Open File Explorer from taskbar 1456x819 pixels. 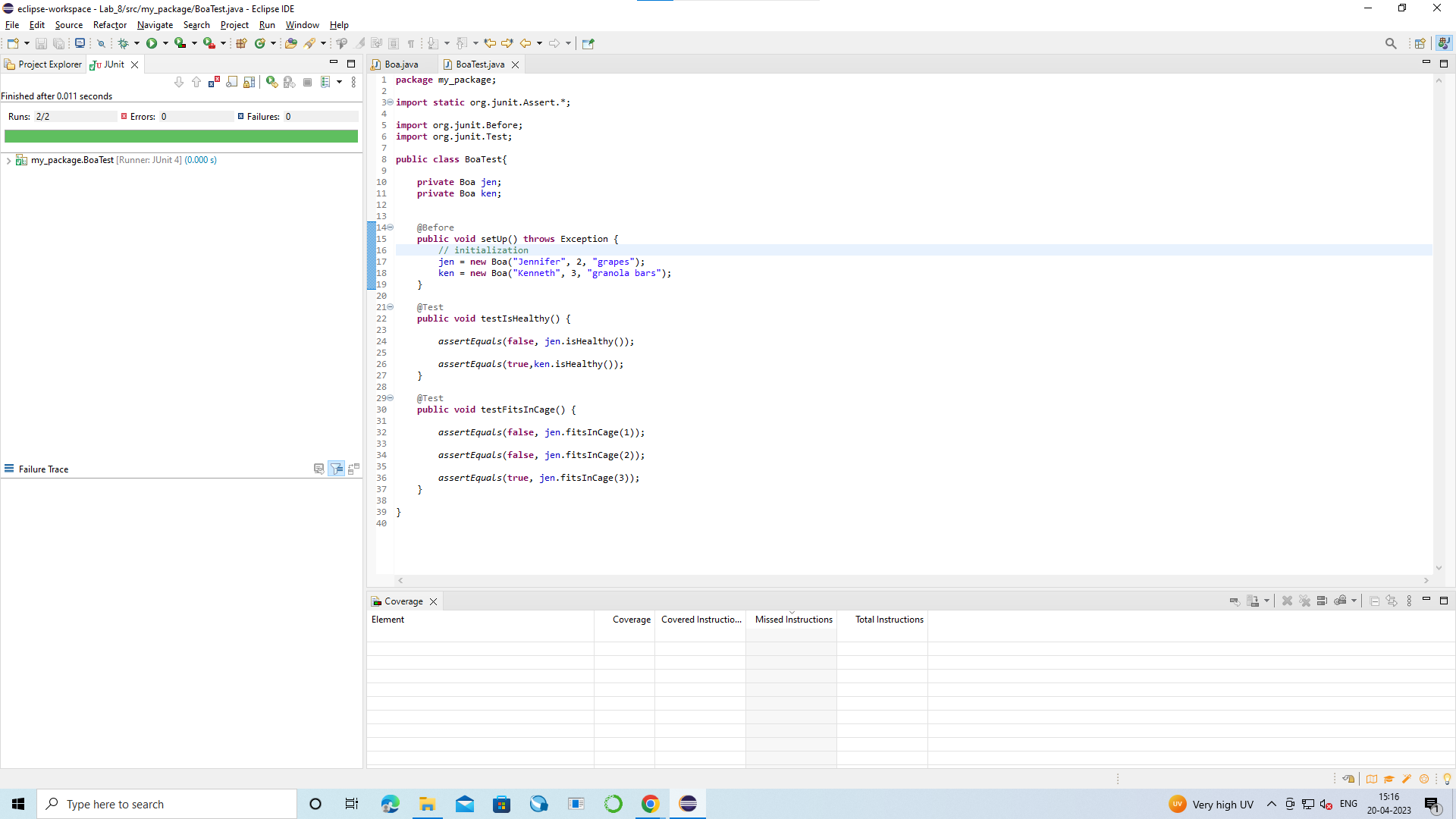pyautogui.click(x=428, y=804)
